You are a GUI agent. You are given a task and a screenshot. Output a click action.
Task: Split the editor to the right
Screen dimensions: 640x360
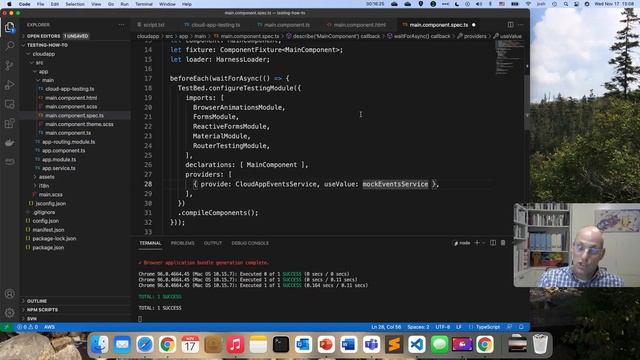coord(510,25)
